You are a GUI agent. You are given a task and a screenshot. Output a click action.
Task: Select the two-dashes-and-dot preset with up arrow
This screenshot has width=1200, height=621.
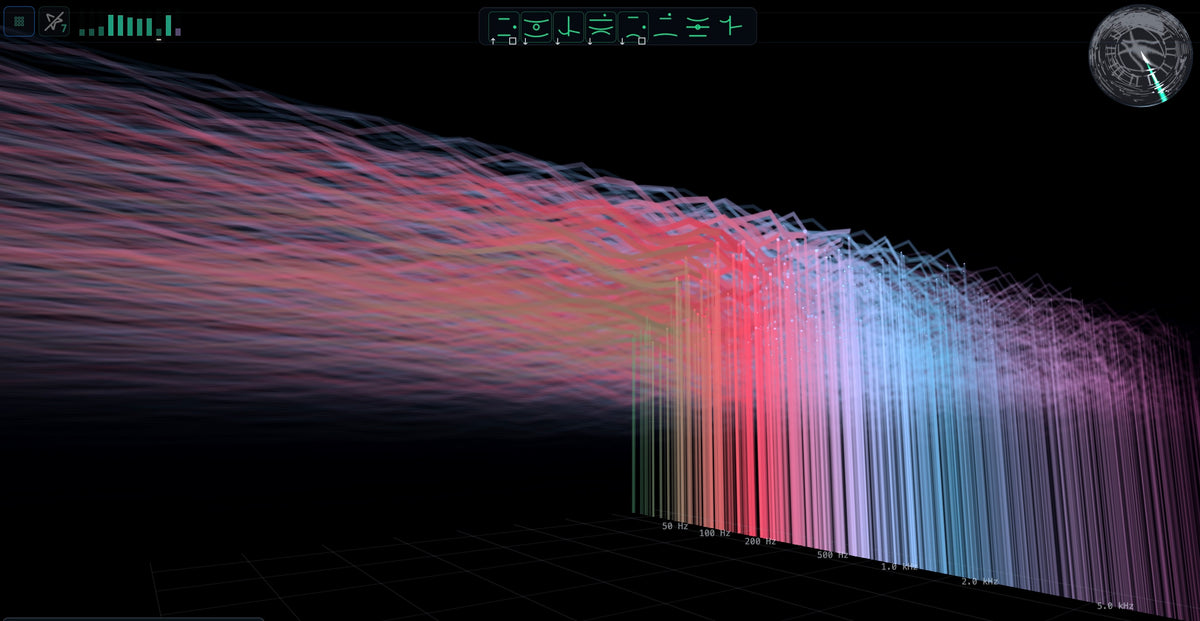503,27
